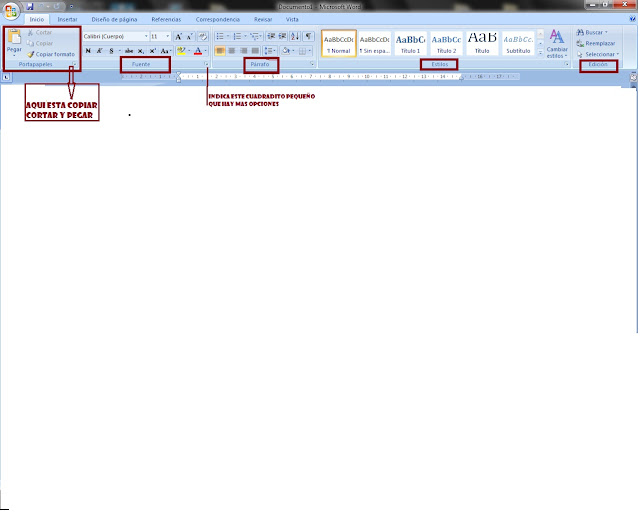The image size is (640, 521).
Task: Select the Revisar tab
Action: pos(263,19)
